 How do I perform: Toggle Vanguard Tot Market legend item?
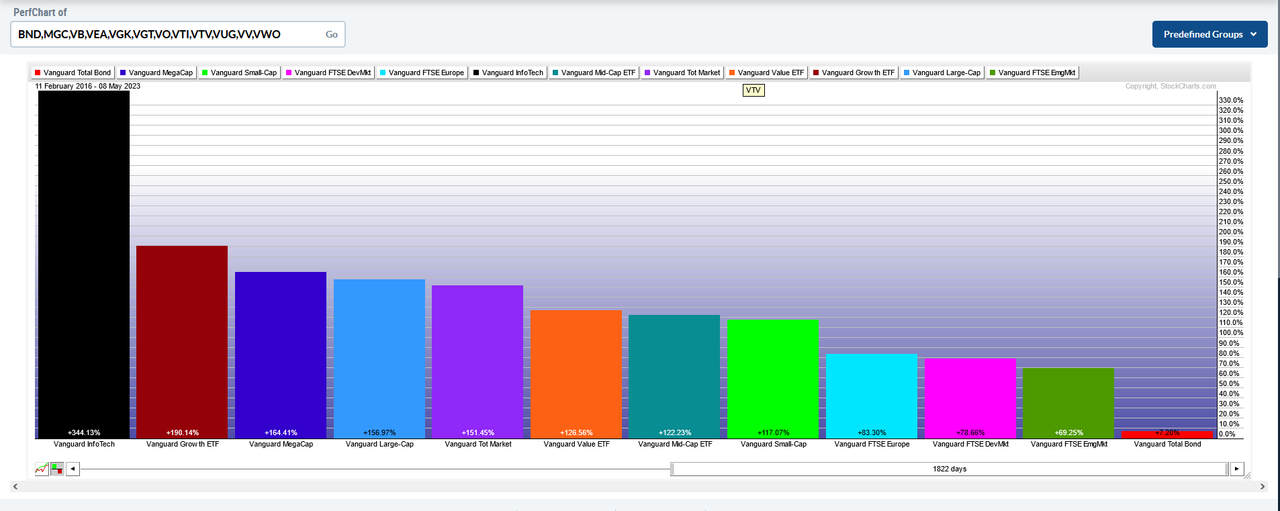coord(683,72)
